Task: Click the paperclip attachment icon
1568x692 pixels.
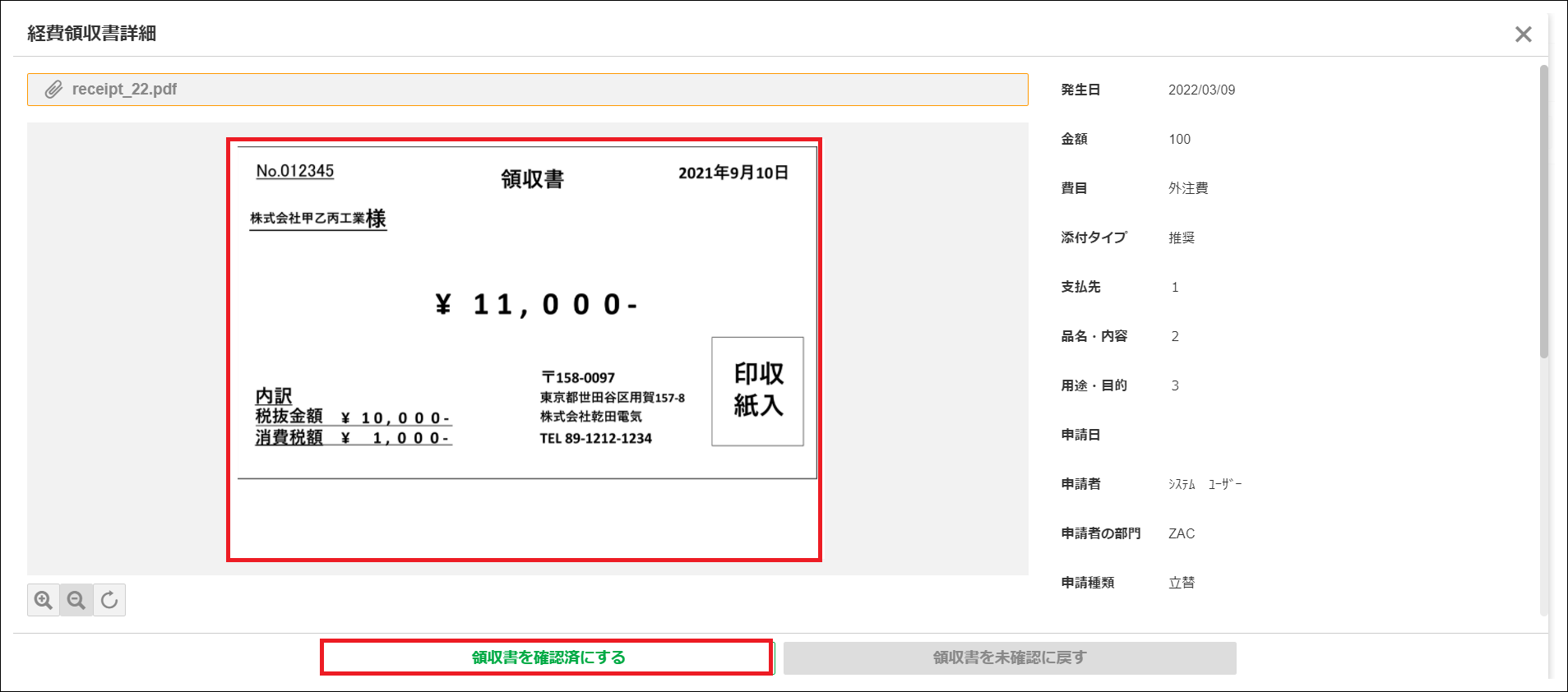Action: coord(53,90)
